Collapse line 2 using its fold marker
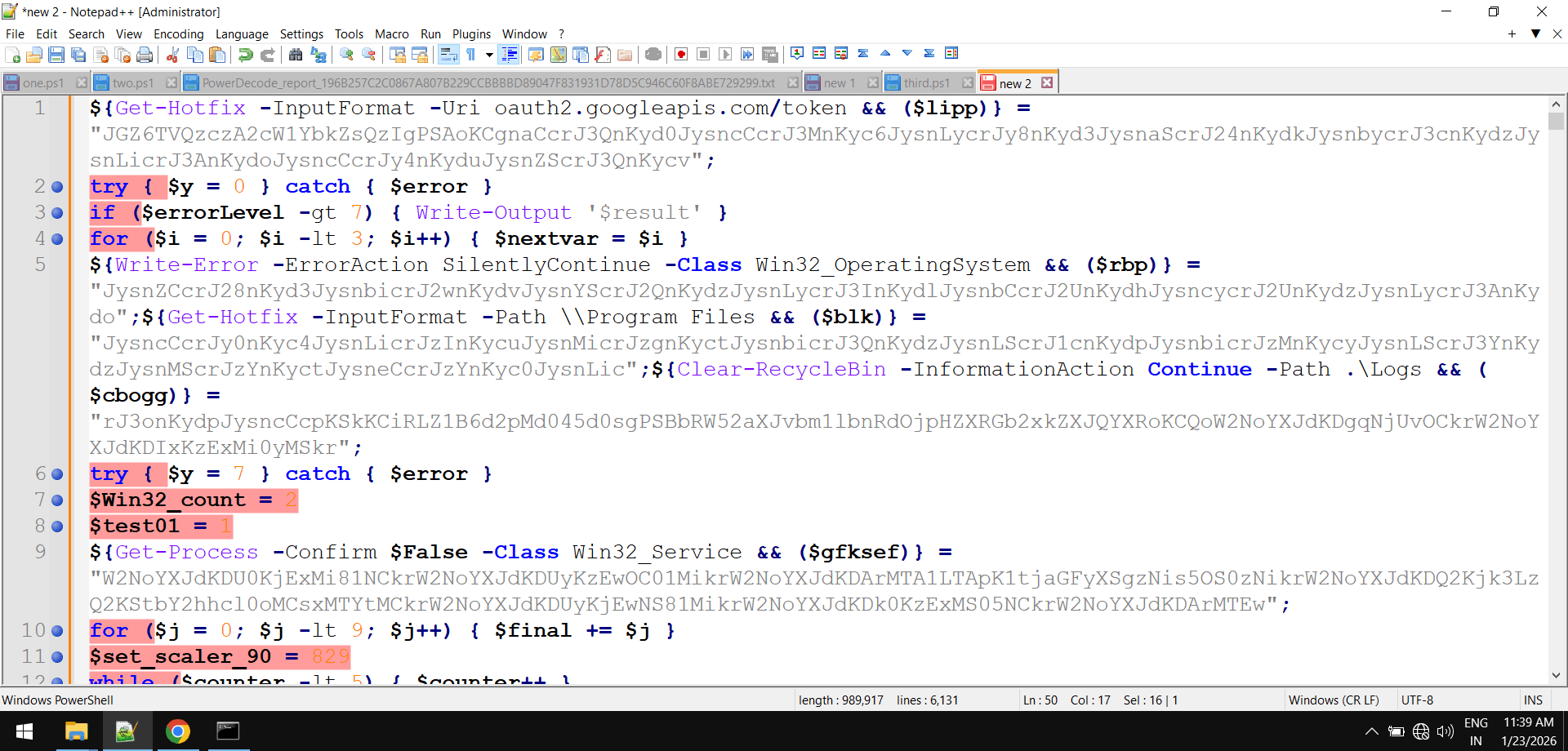1568x751 pixels. pyautogui.click(x=56, y=187)
